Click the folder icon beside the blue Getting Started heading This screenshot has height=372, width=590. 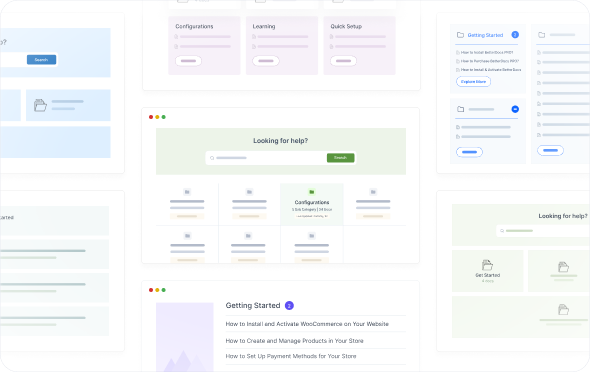(460, 35)
